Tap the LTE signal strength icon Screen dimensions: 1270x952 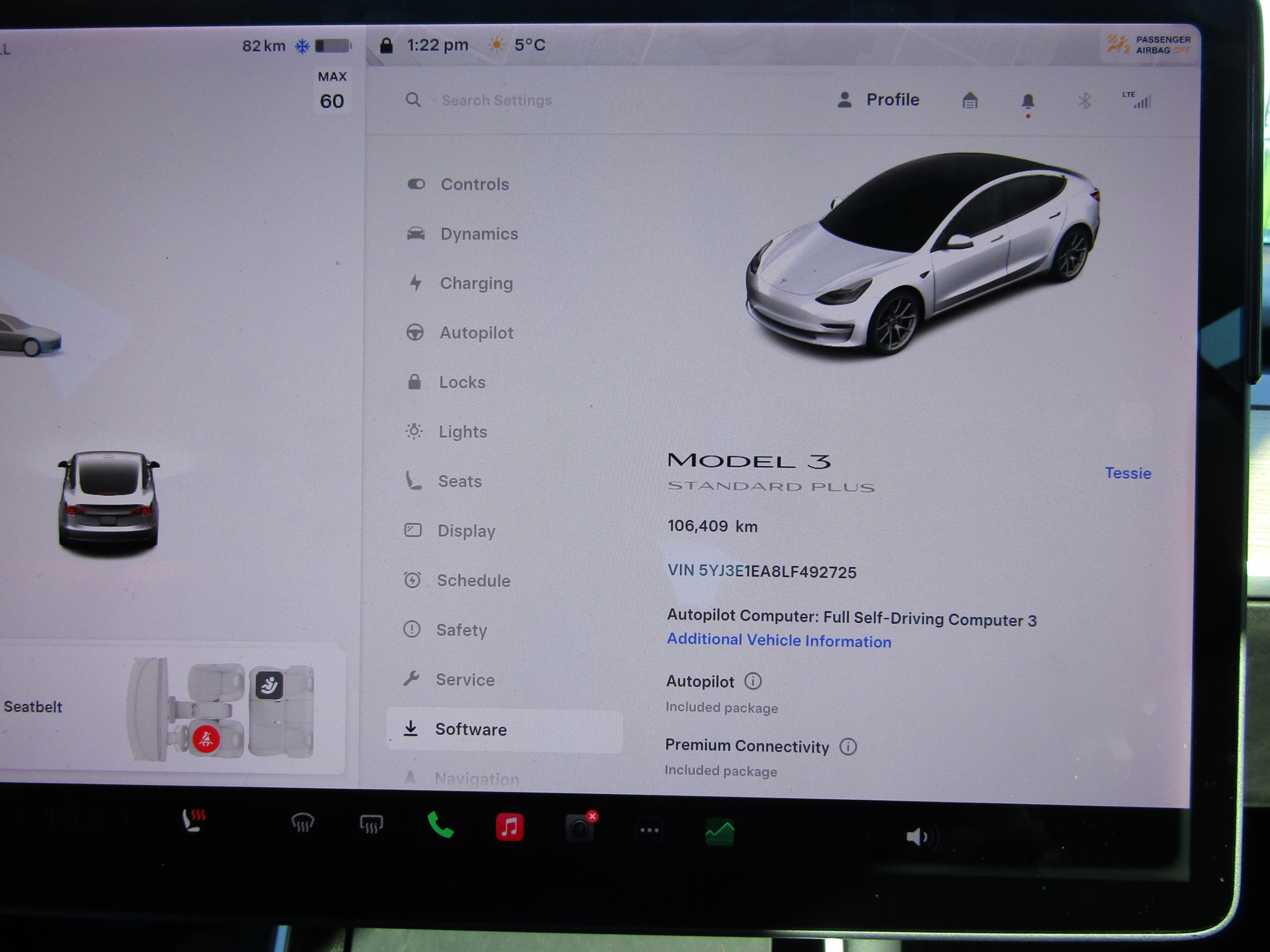tap(1137, 100)
